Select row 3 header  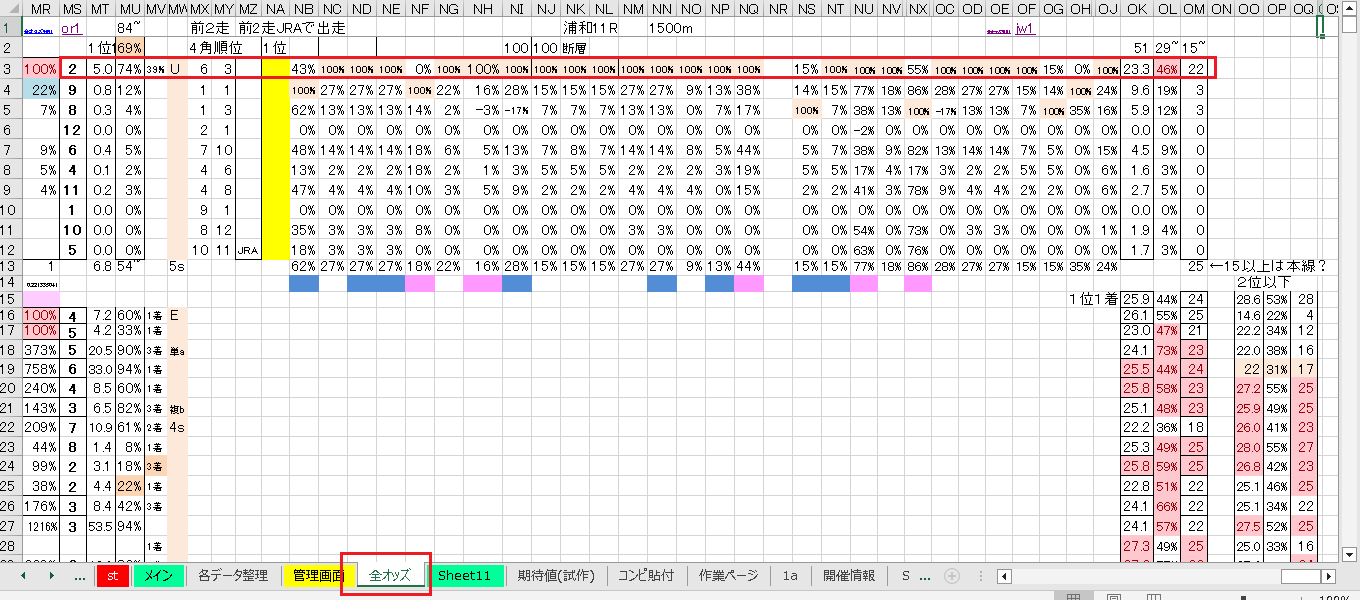point(10,69)
